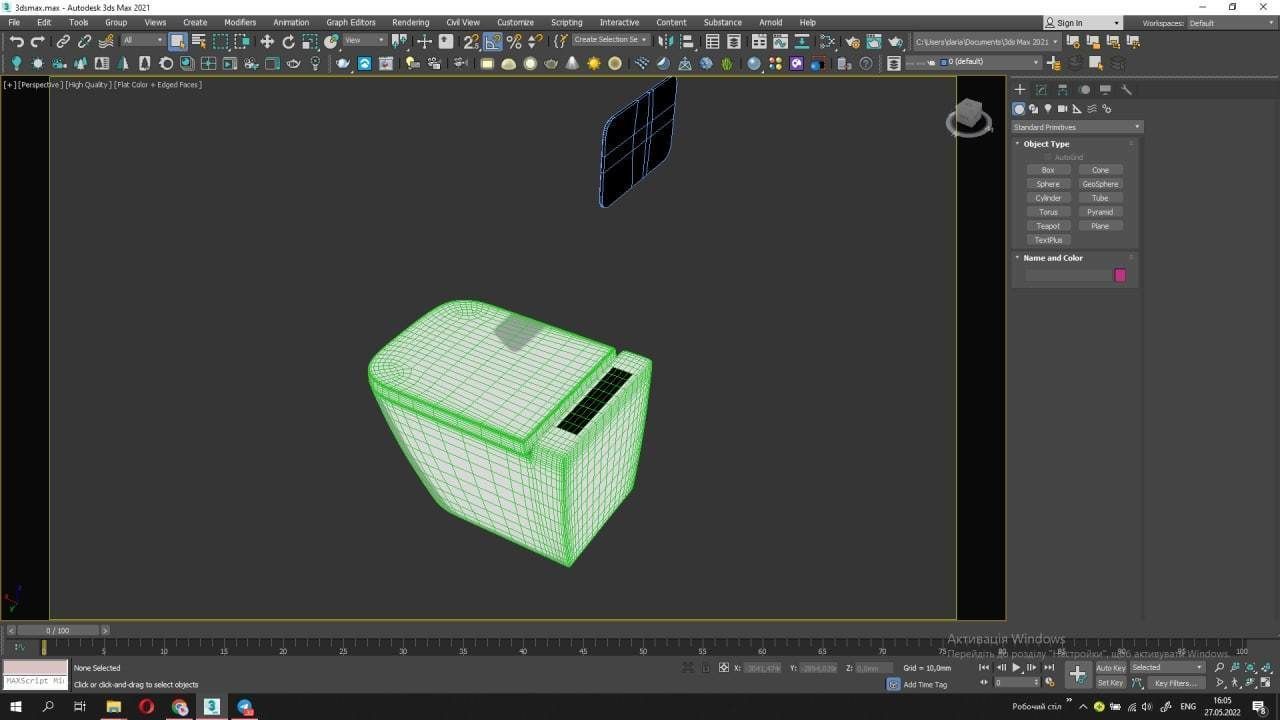Screen dimensions: 1280x720
Task: Toggle the Angle Snap icon
Action: [x=493, y=41]
